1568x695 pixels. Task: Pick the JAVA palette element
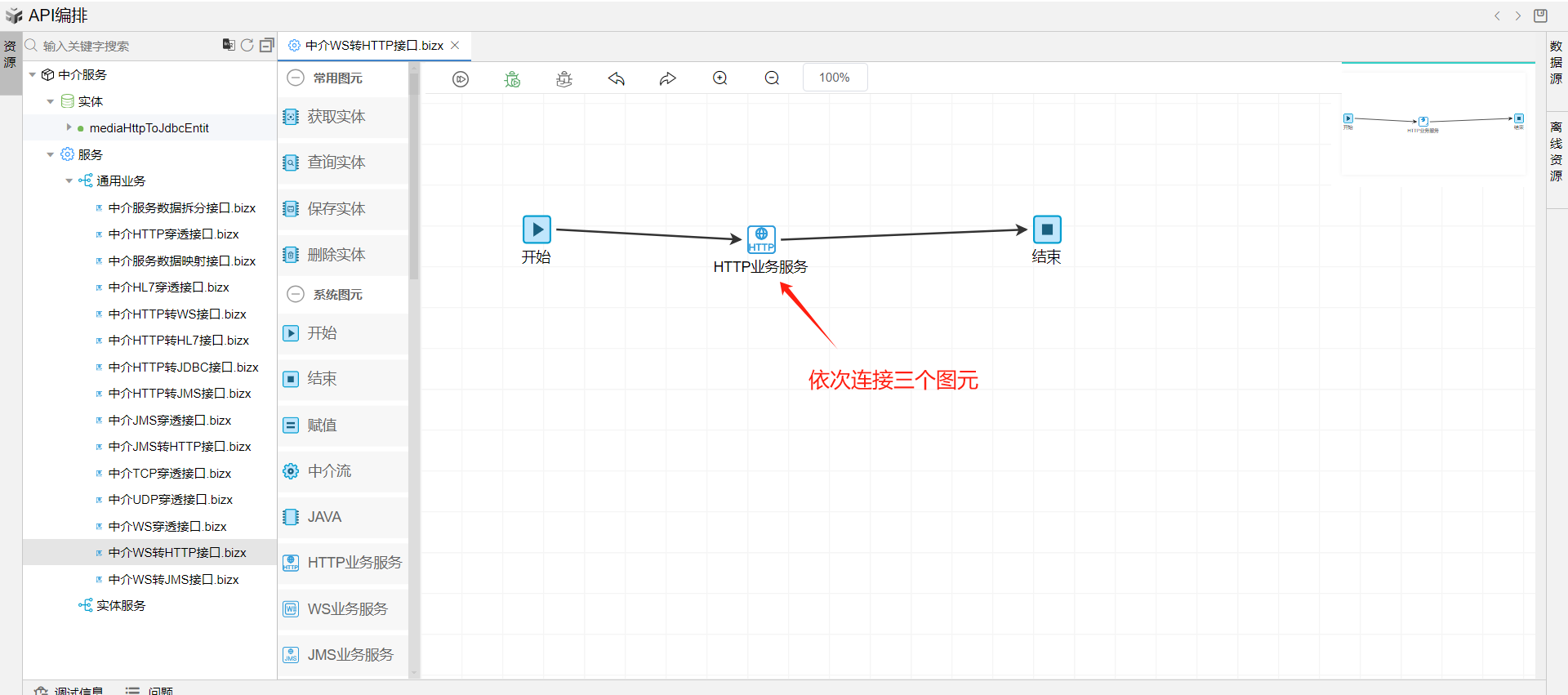[x=343, y=517]
